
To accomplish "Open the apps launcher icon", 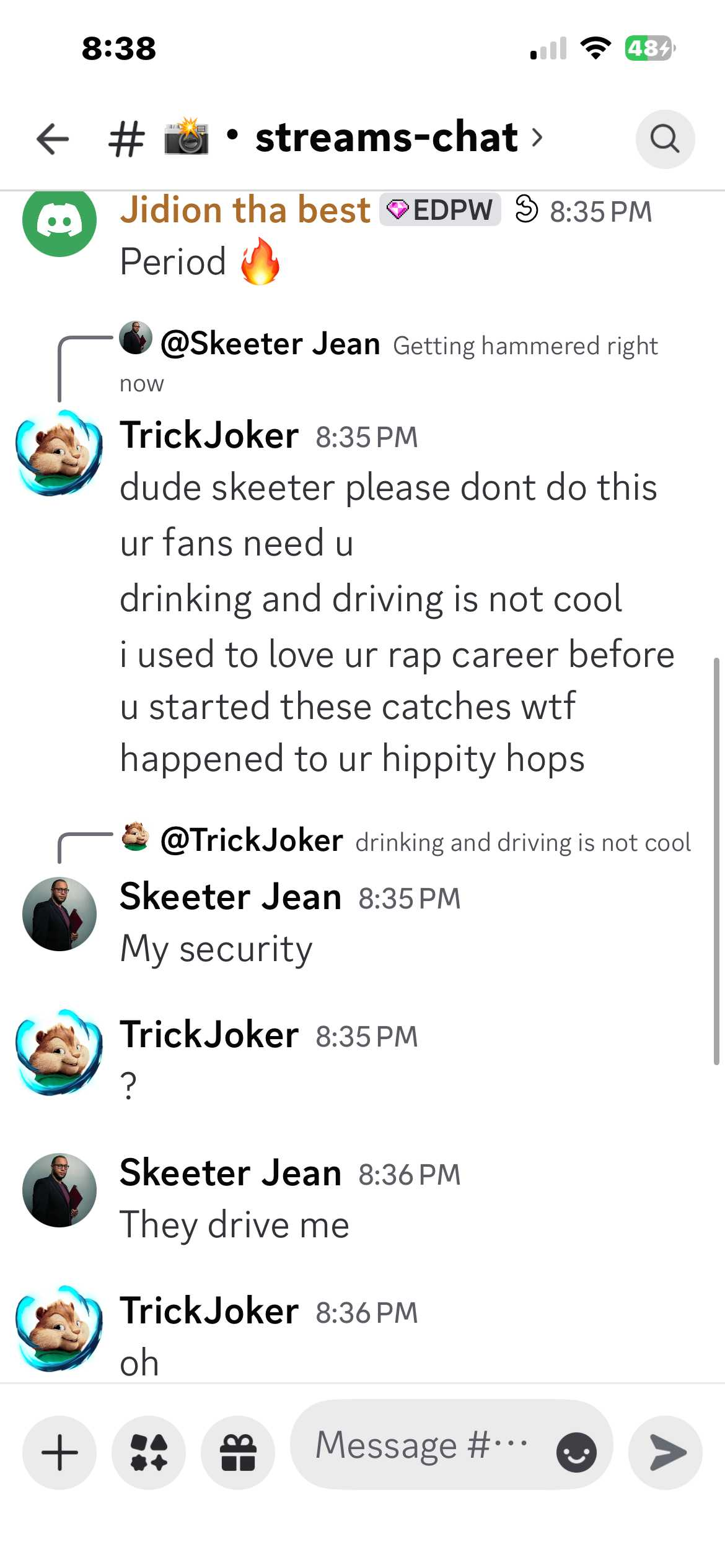I will coord(149,1452).
